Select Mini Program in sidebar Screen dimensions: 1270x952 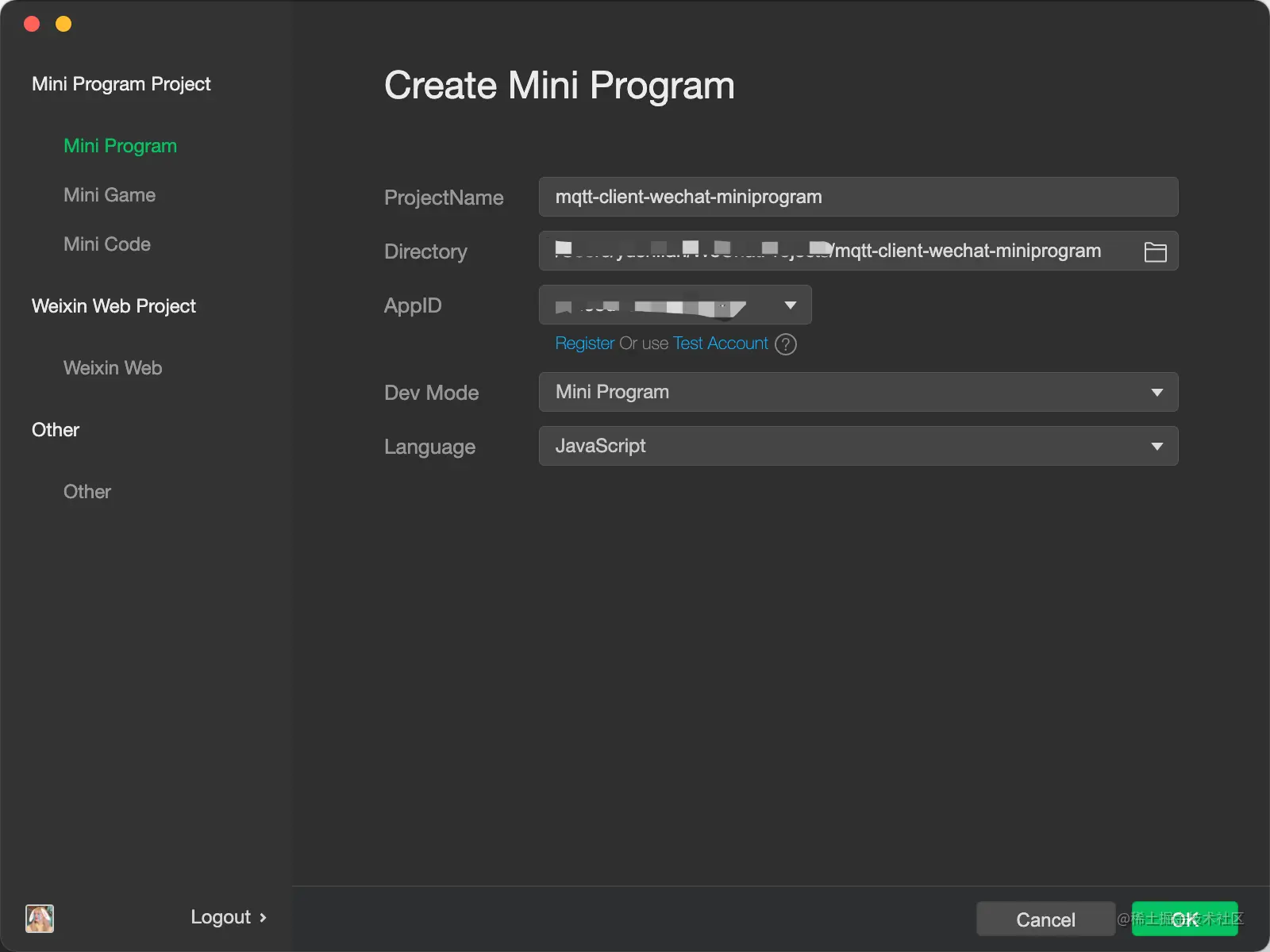click(120, 146)
